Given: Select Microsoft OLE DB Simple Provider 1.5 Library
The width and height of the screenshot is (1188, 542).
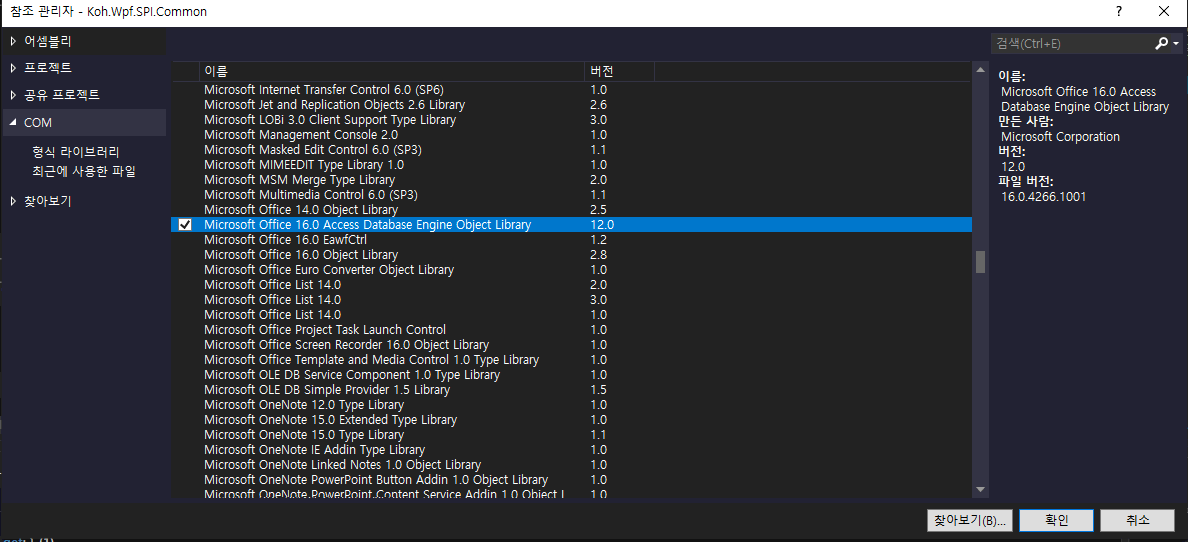Looking at the screenshot, I should click(572, 390).
